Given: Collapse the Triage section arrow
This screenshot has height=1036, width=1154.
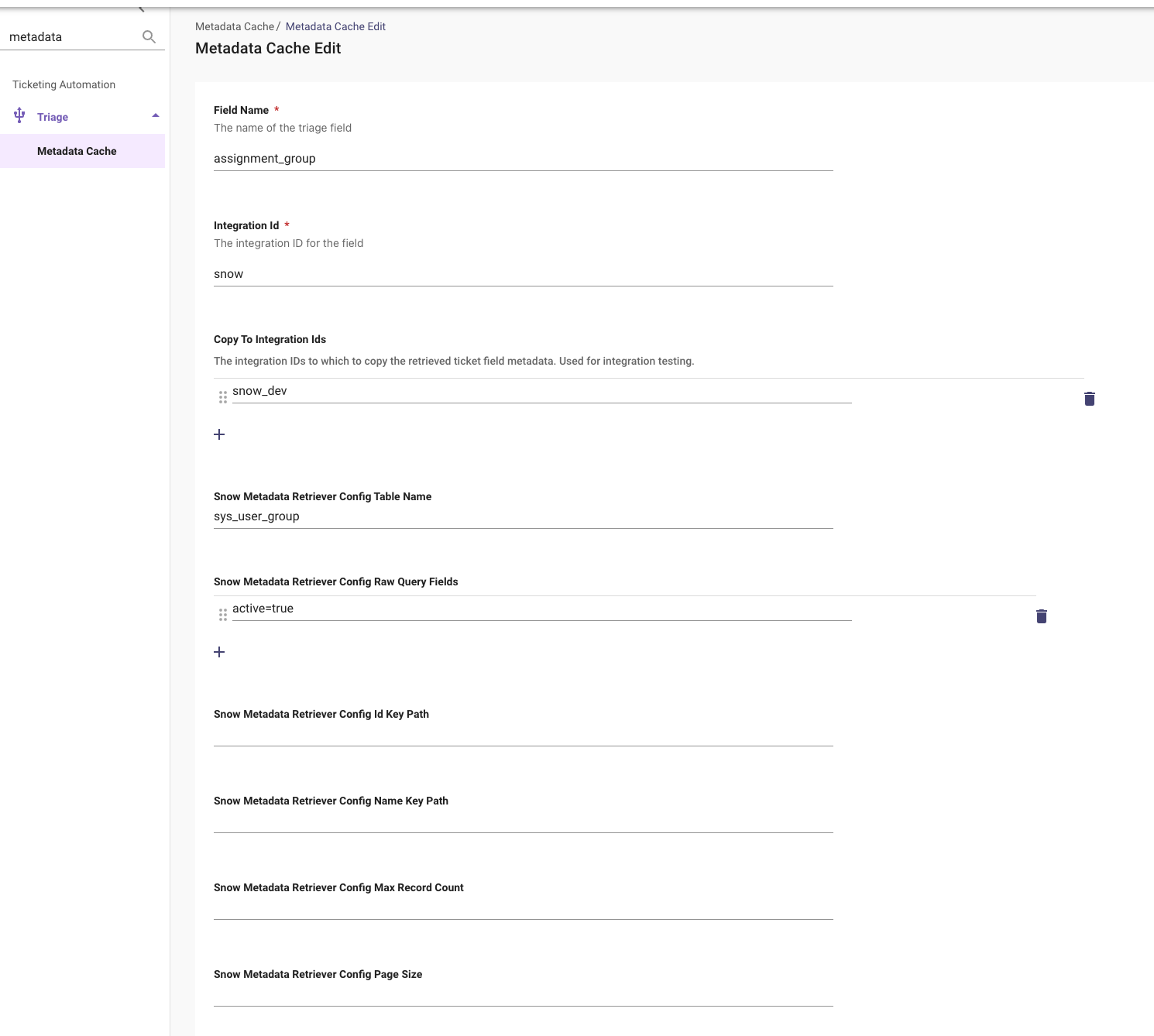Looking at the screenshot, I should pyautogui.click(x=156, y=116).
